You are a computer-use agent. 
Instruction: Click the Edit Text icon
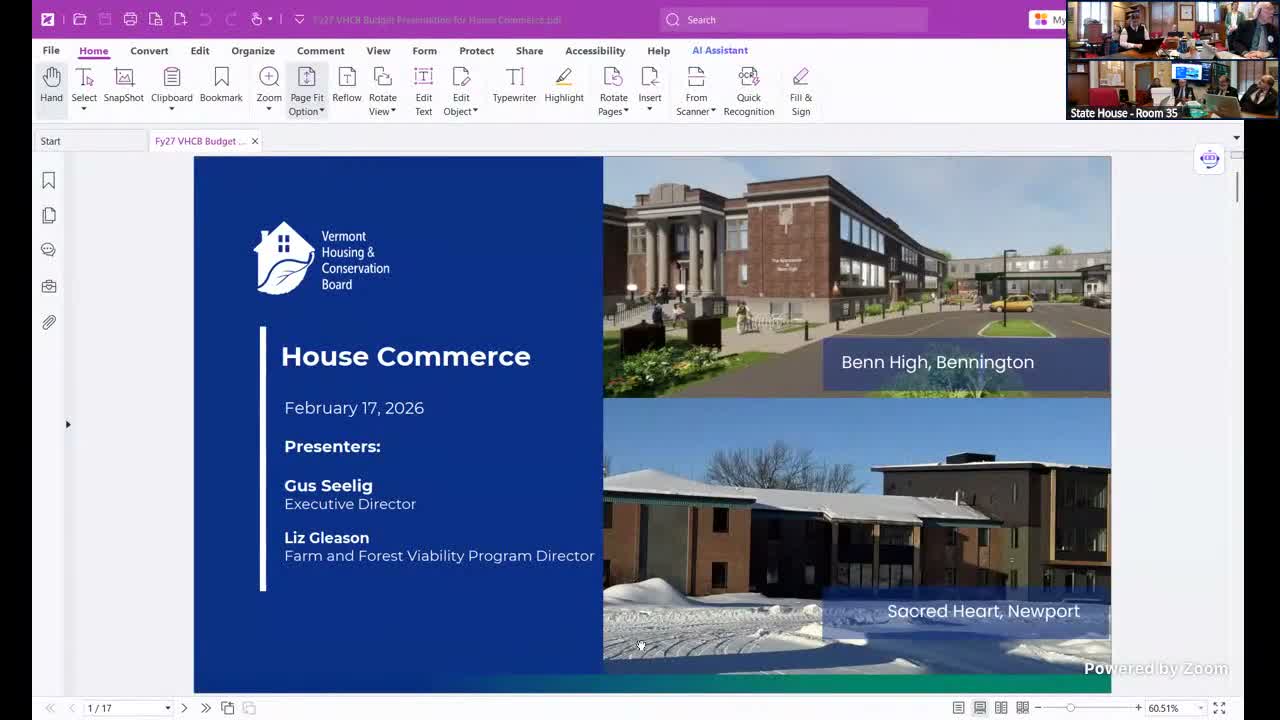coord(424,85)
